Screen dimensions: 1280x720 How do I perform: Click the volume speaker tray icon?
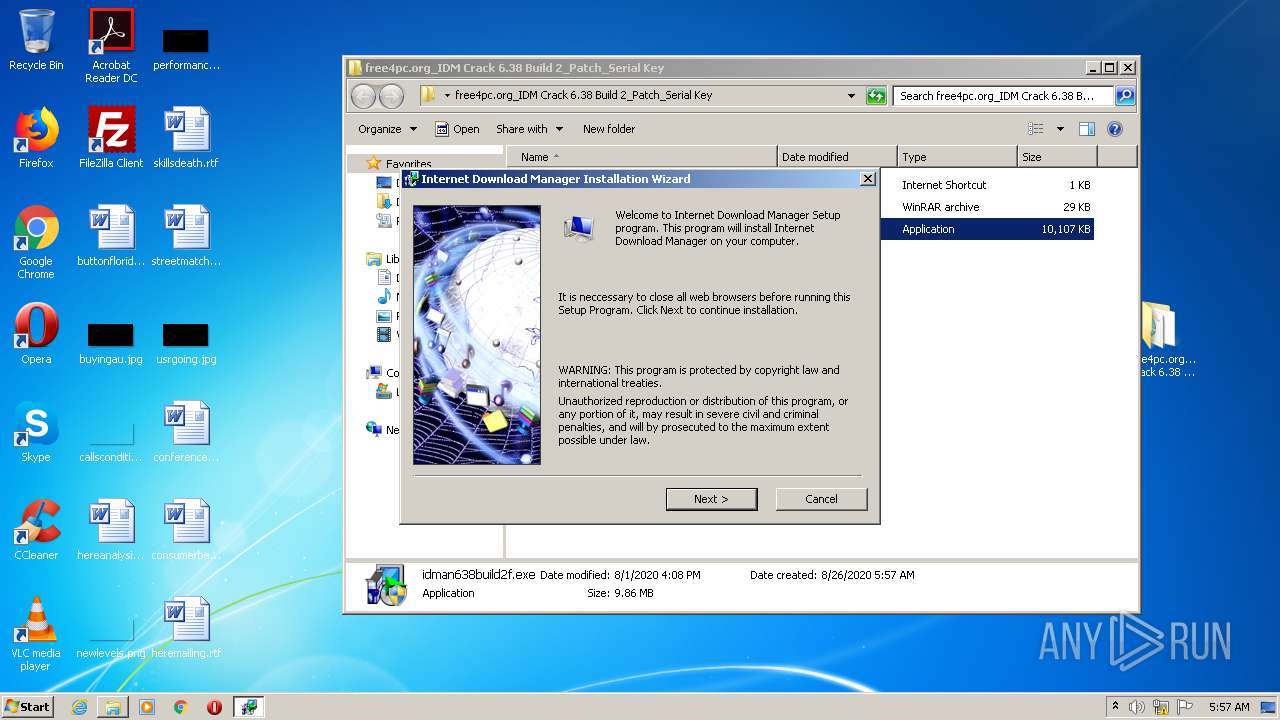[x=1137, y=707]
